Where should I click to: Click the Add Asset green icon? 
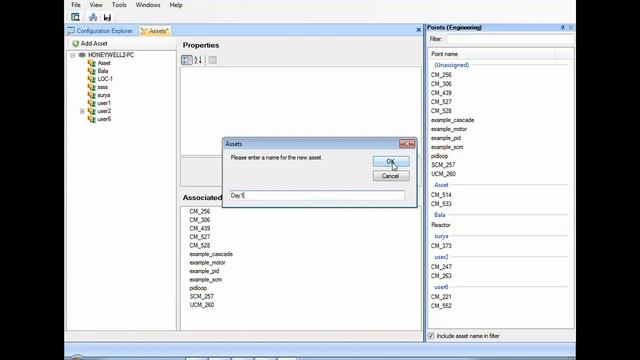click(76, 44)
